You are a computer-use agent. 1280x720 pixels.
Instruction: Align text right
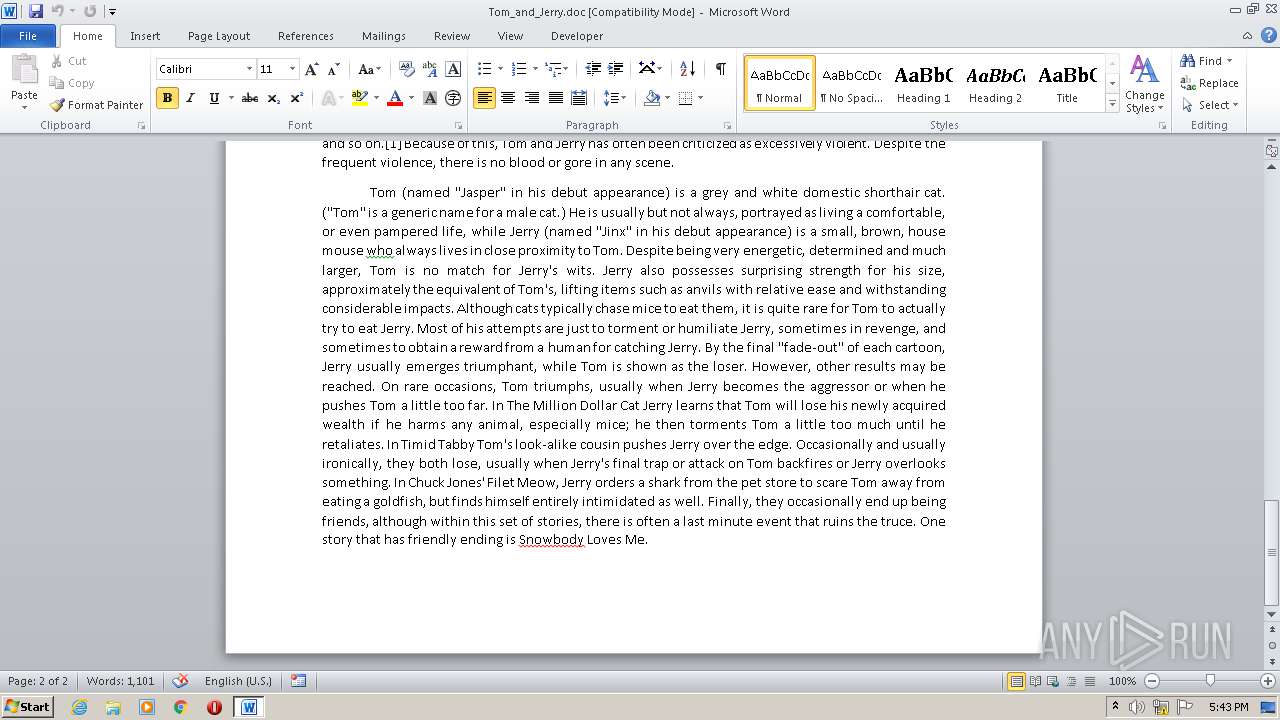[531, 98]
